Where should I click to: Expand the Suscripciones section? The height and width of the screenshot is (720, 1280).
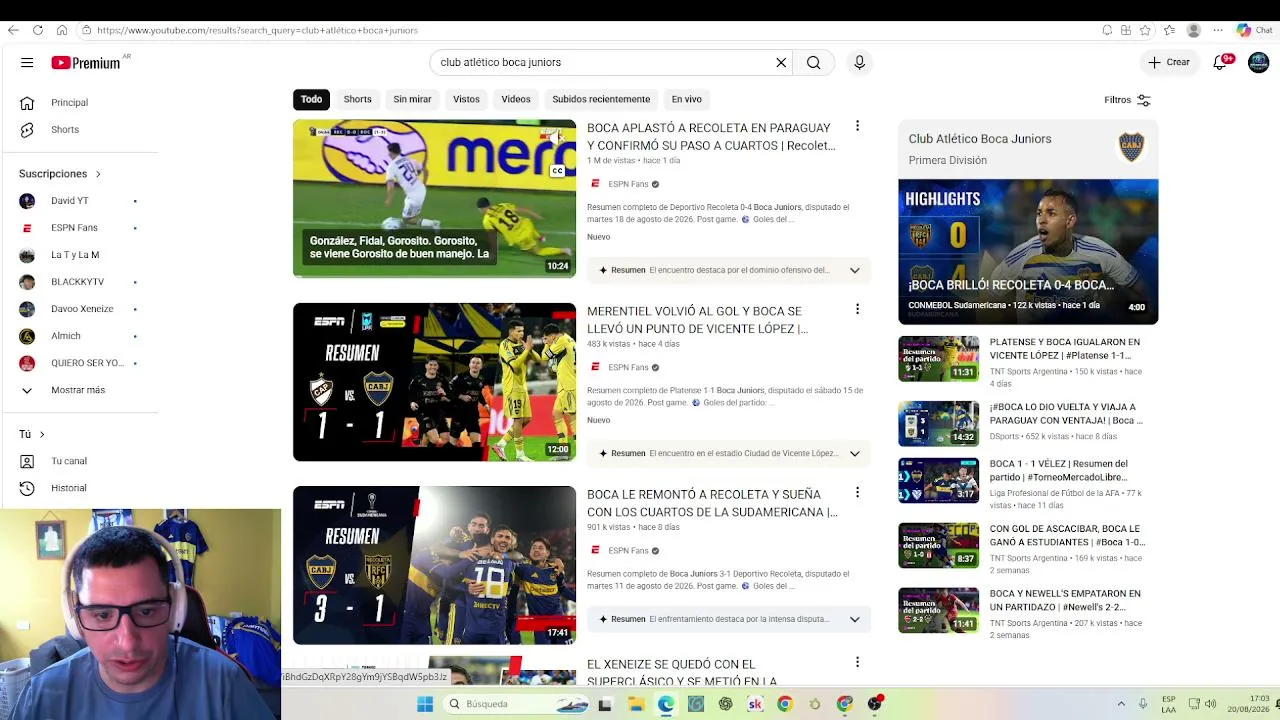tap(60, 174)
